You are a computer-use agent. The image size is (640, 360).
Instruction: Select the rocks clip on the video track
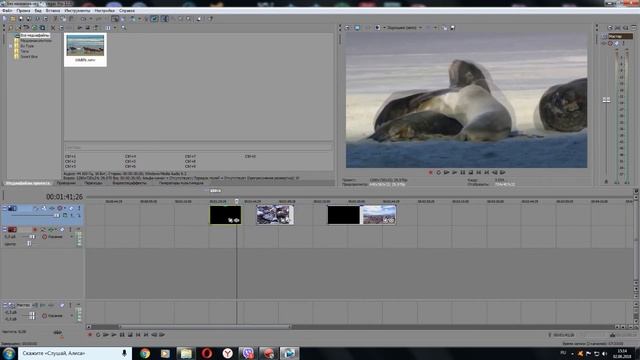(x=275, y=215)
